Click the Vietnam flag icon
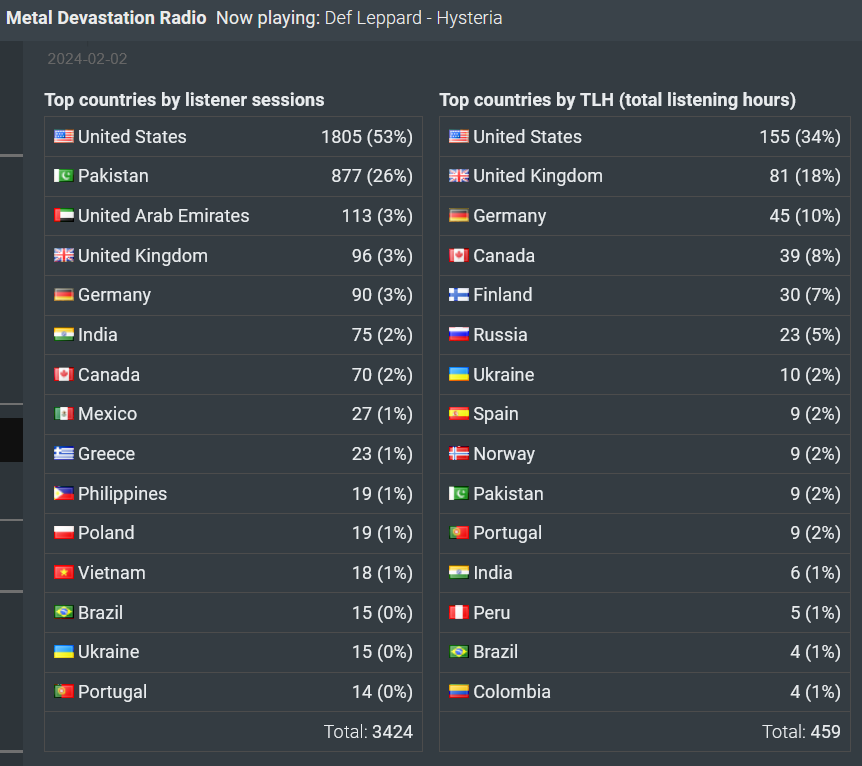Screen dimensions: 862x766 pyautogui.click(x=64, y=572)
